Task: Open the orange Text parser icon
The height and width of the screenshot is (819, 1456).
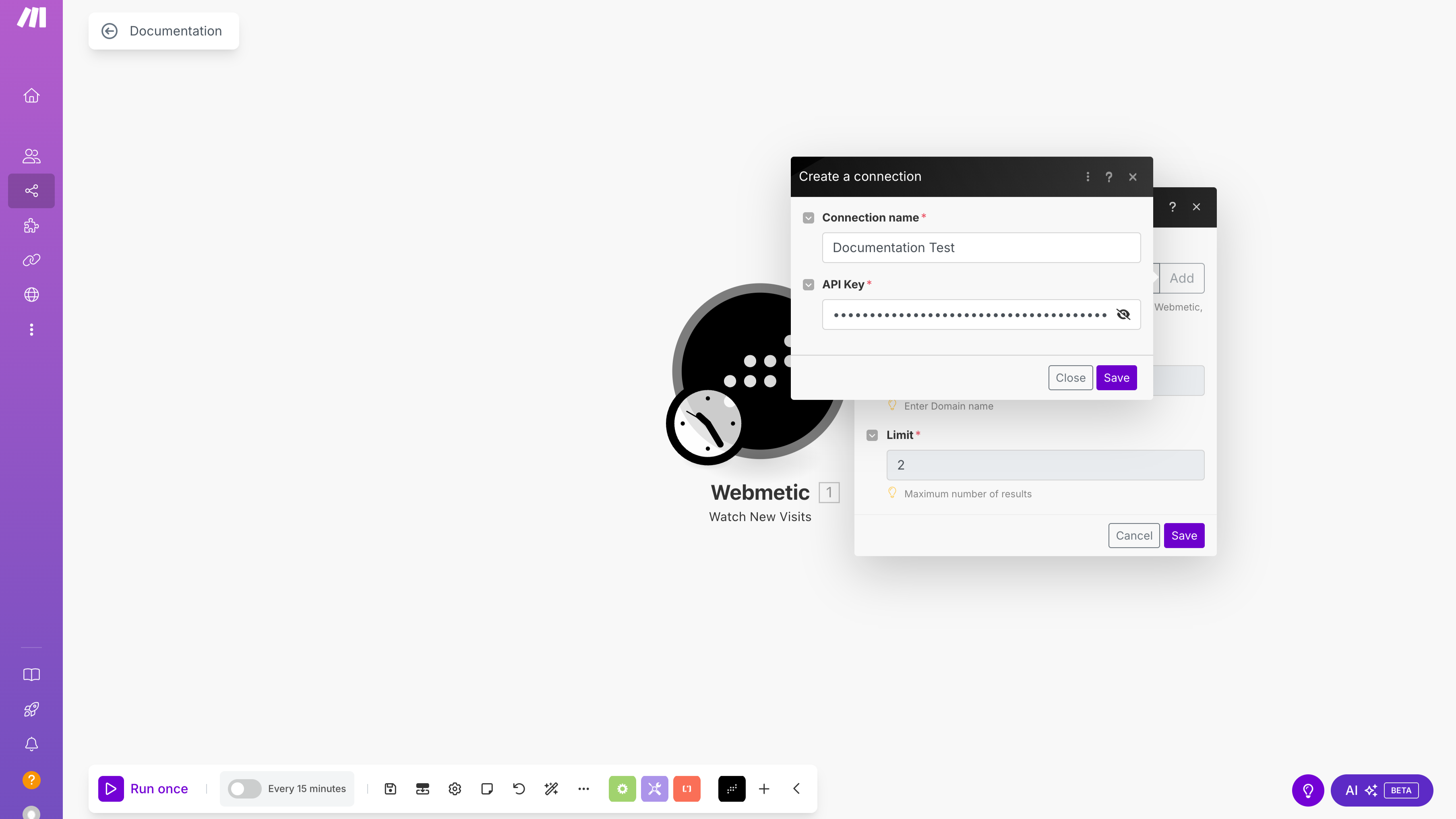Action: [x=687, y=788]
